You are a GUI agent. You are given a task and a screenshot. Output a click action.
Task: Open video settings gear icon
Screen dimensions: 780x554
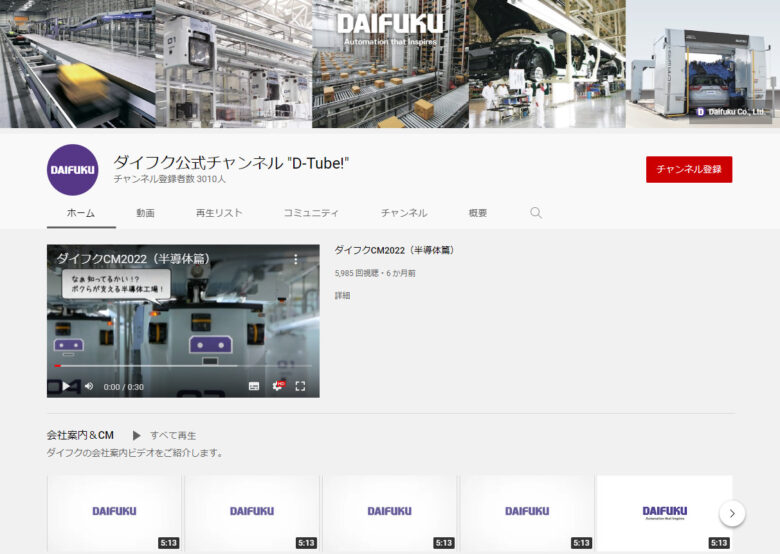pyautogui.click(x=278, y=386)
